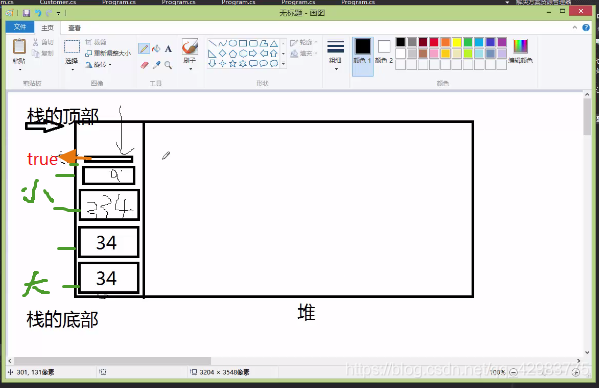The height and width of the screenshot is (388, 599).
Task: Pick the white color swatch
Action: pos(400,53)
